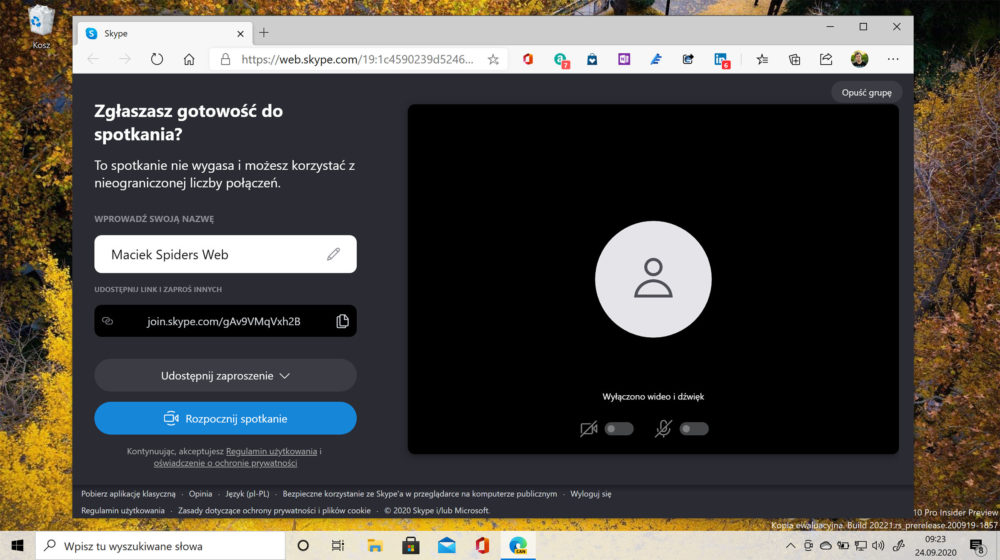Click the taskbar search box
Viewport: 1000px width, 560px height.
coord(160,545)
